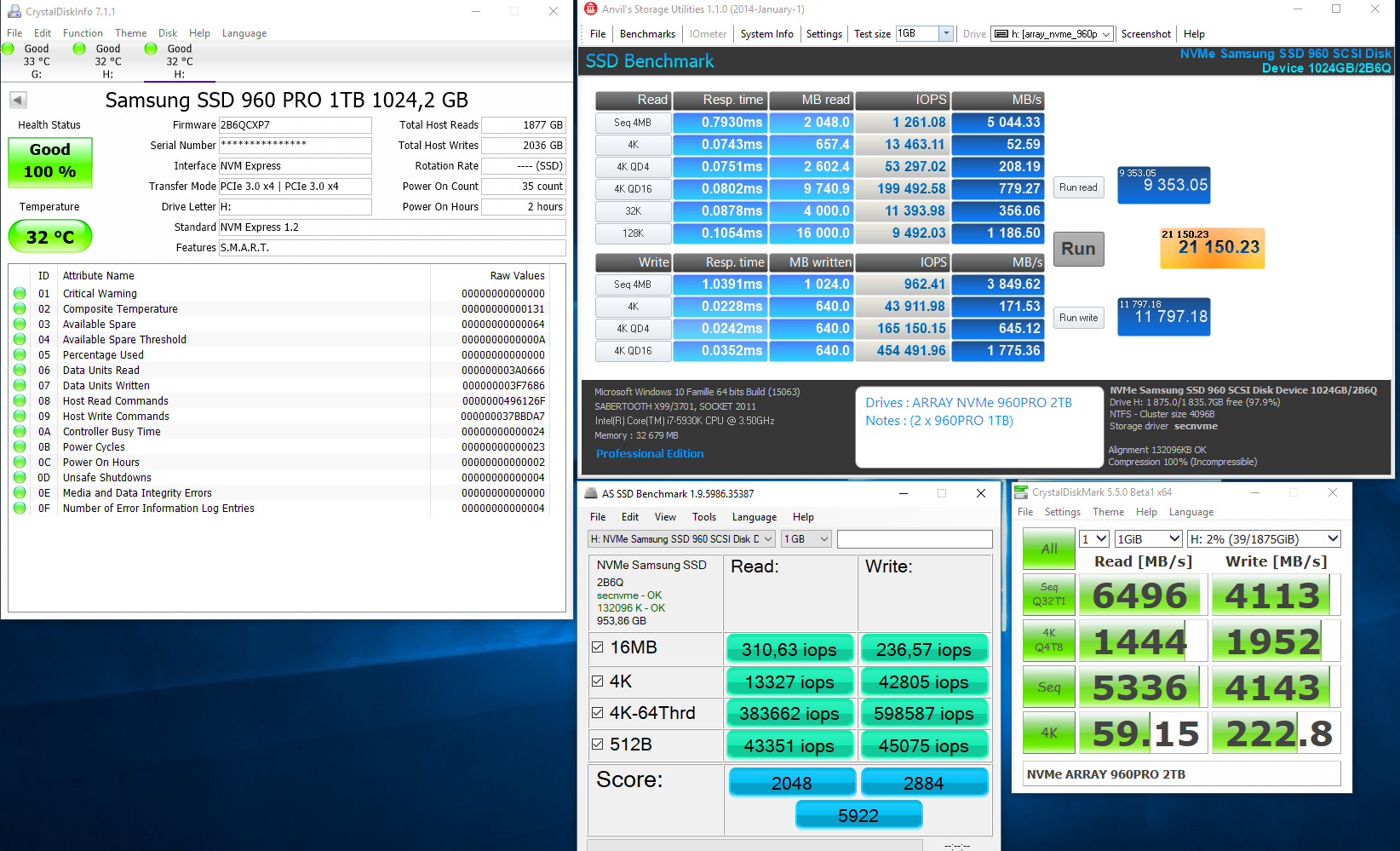Viewport: 1400px width, 851px height.
Task: Click the Seq 4MB read test label in Anvil
Action: pyautogui.click(x=633, y=123)
